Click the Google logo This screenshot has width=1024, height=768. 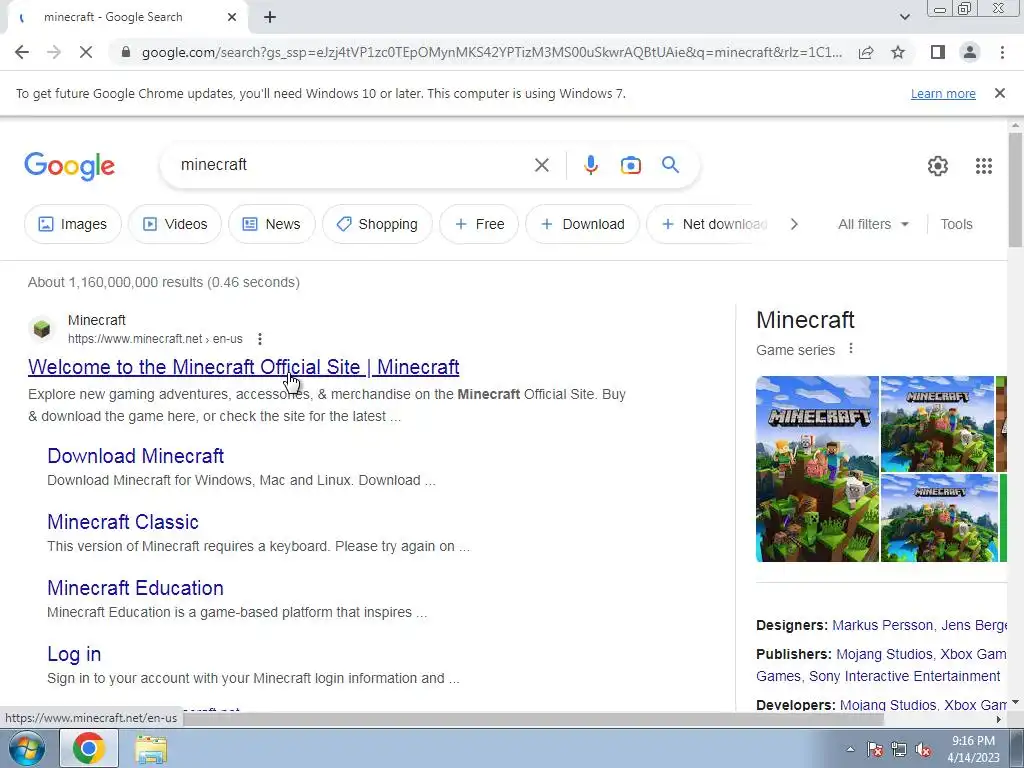point(69,166)
